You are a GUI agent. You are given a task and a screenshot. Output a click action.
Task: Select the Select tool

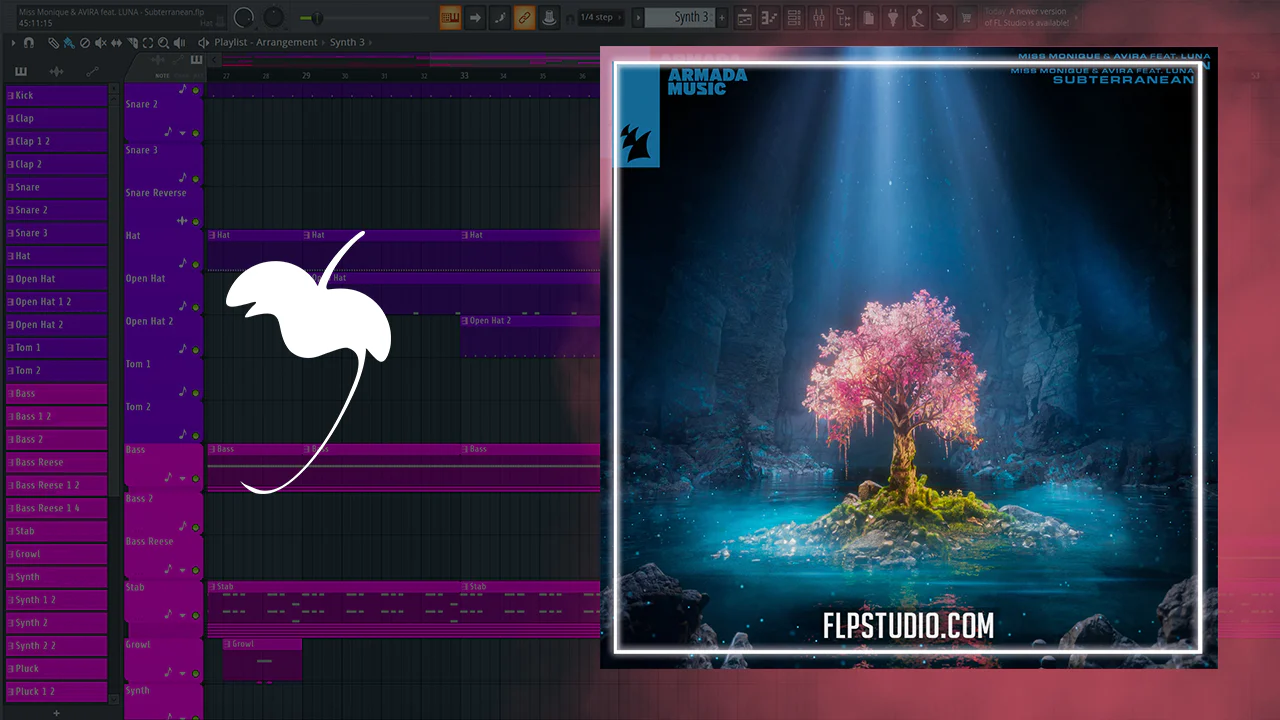(x=148, y=42)
